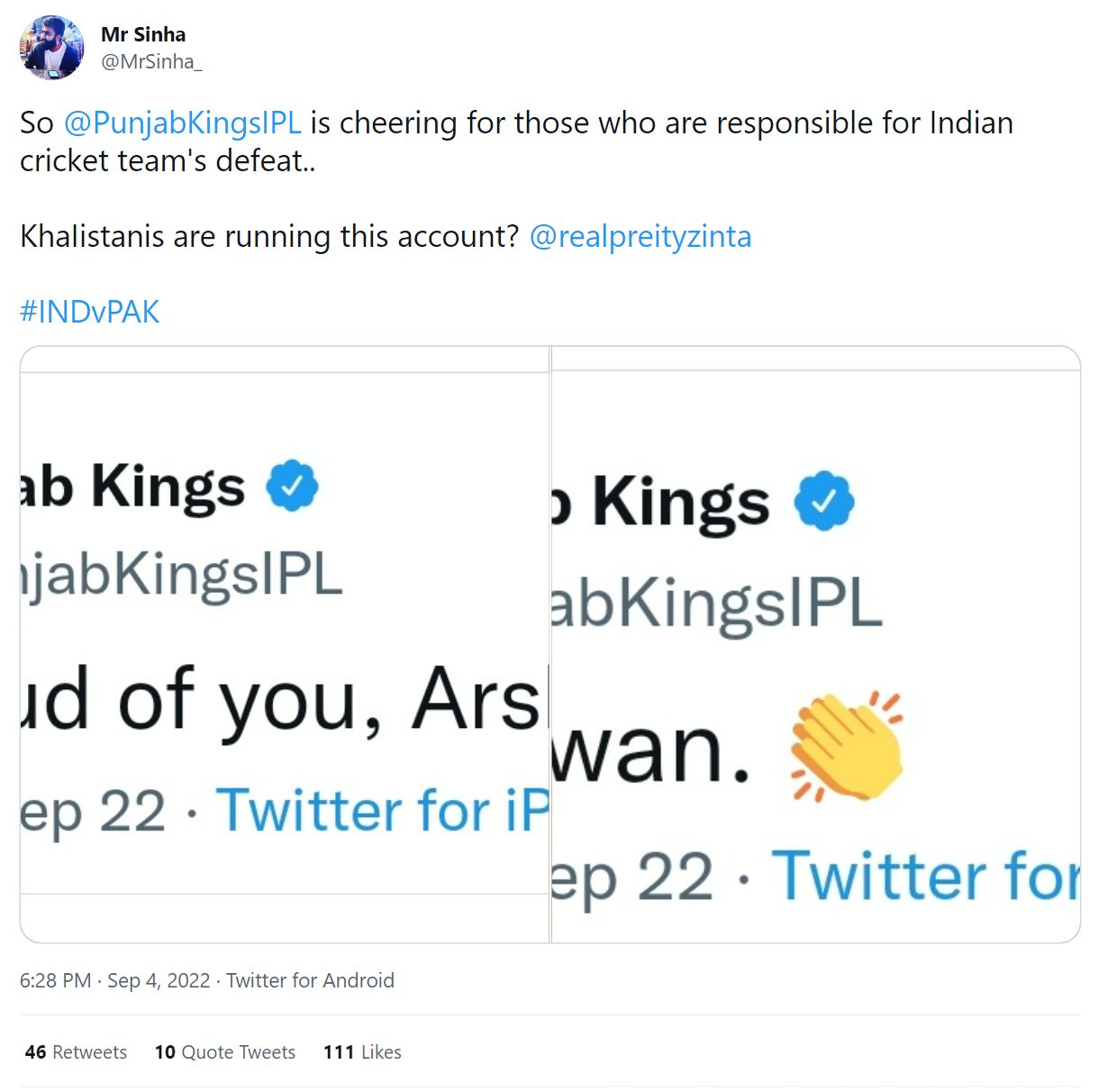The image size is (1099, 1092).
Task: Open Mr Sinha's profile avatar
Action: pos(51,48)
